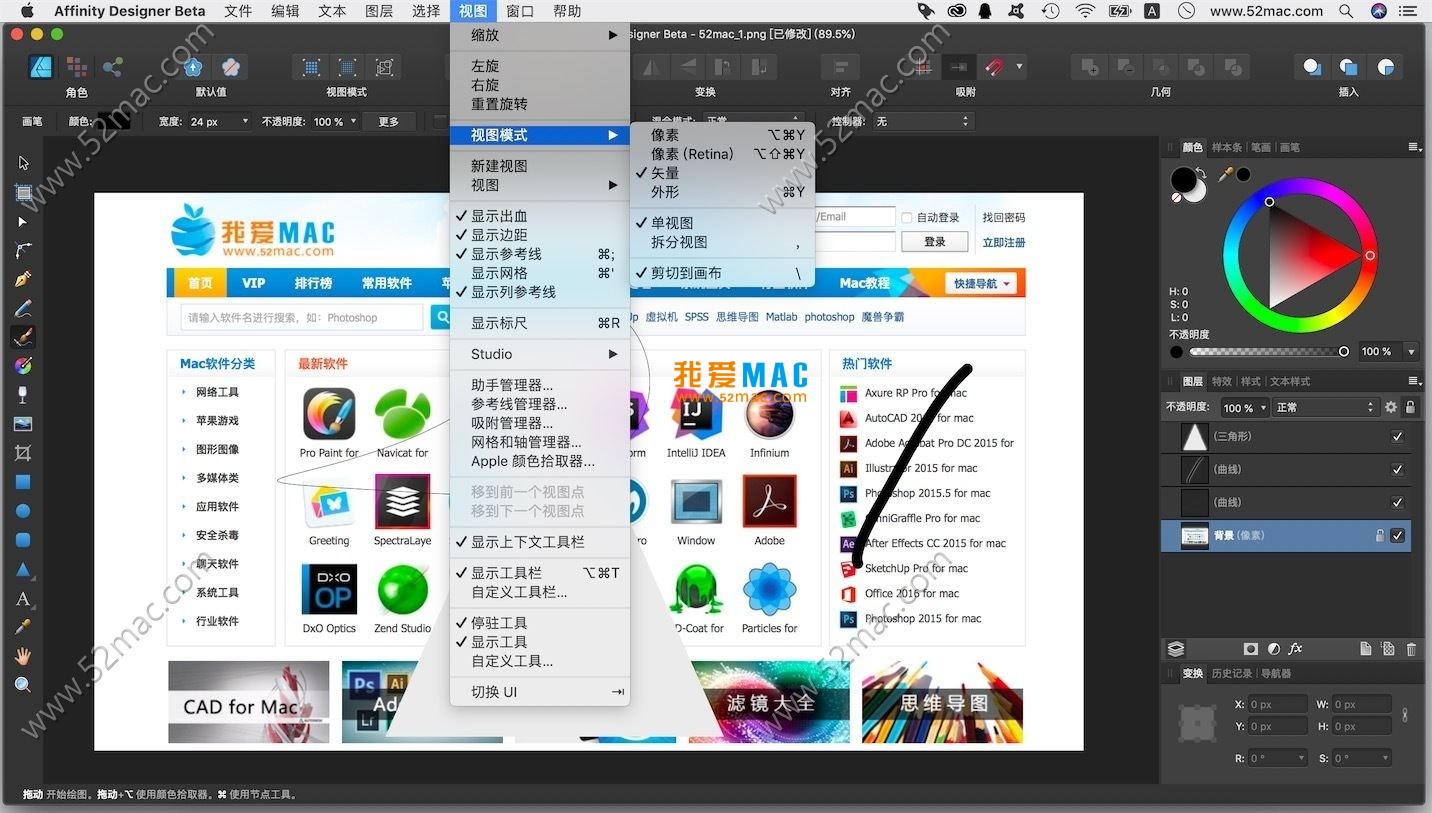Choose 切换 UI menu entry

(x=540, y=692)
